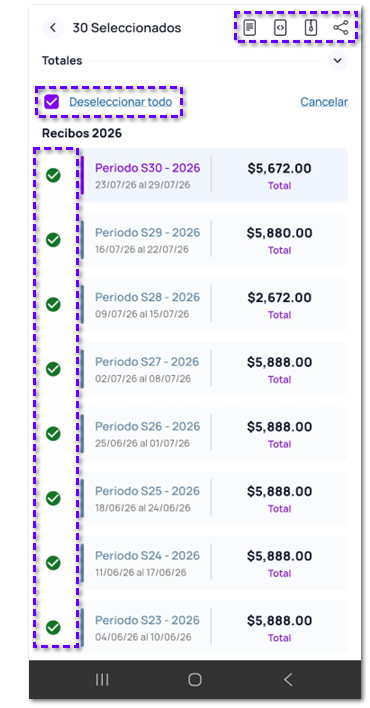The width and height of the screenshot is (370, 708).
Task: Open the Periodo S29 - 2026 receipt
Action: [x=214, y=240]
